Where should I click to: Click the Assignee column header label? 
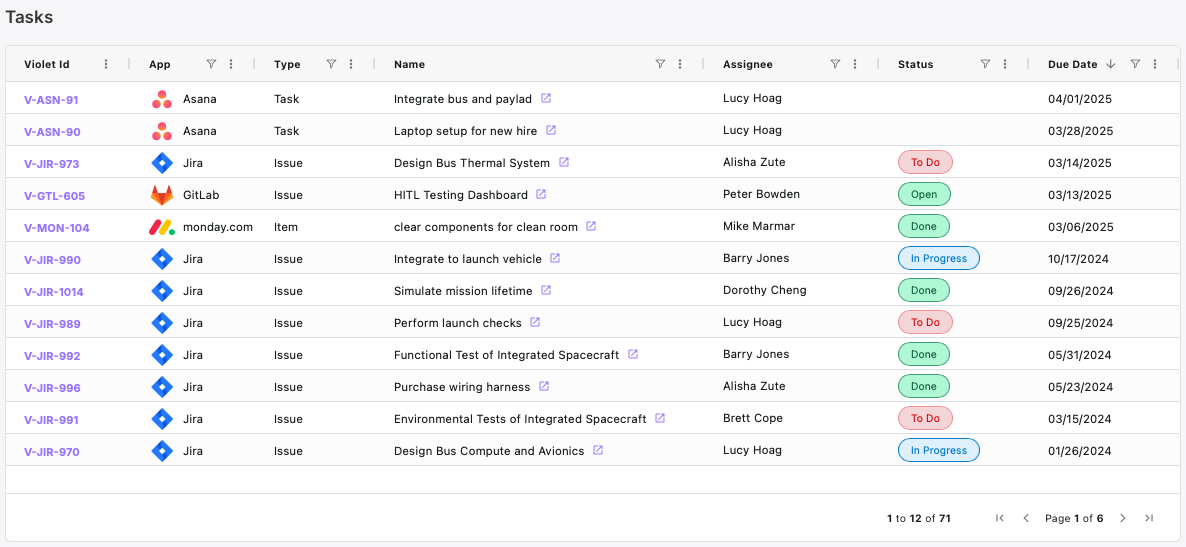pyautogui.click(x=747, y=64)
